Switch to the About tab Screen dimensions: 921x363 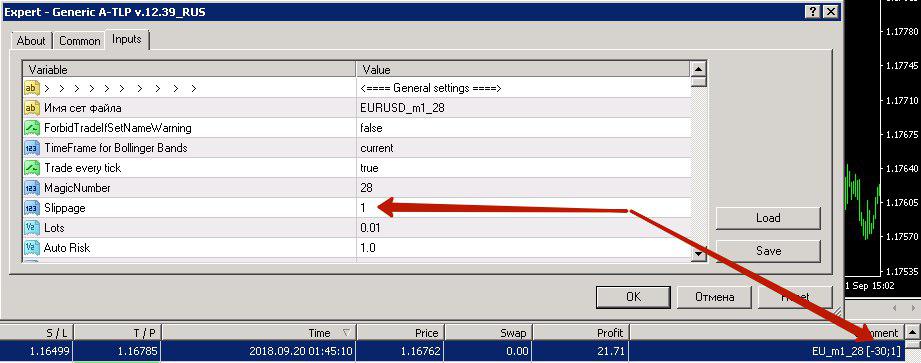pyautogui.click(x=31, y=41)
